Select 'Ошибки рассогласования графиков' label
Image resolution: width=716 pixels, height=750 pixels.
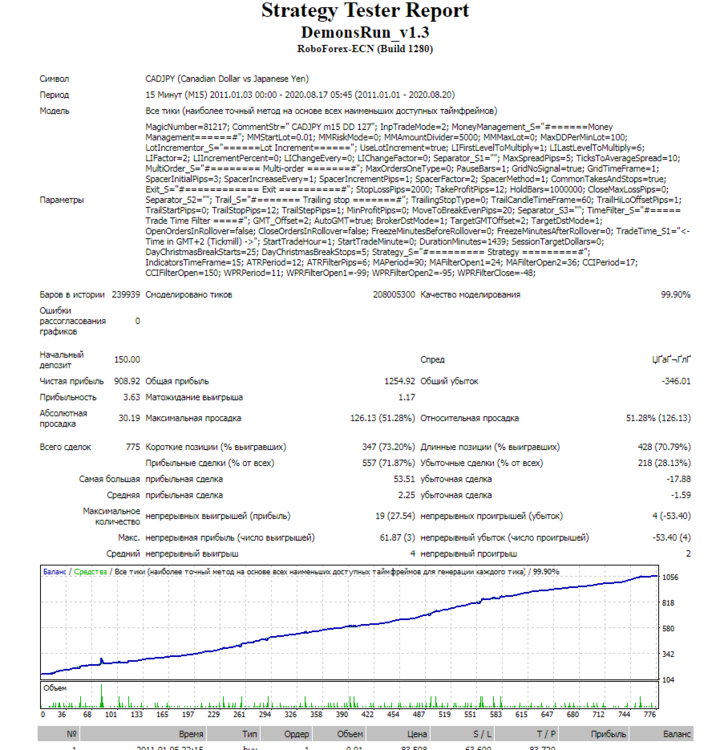click(73, 321)
